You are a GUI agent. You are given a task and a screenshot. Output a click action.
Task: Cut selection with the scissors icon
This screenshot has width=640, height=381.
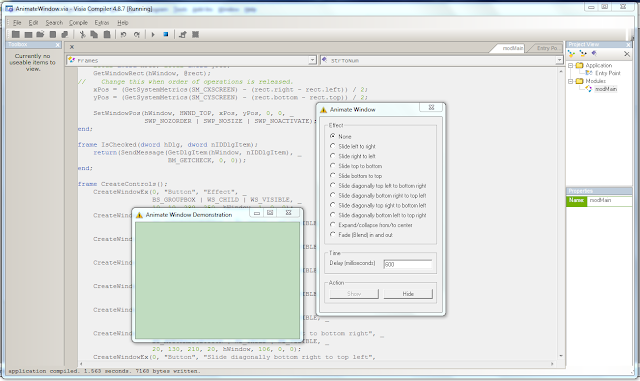pyautogui.click(x=82, y=35)
